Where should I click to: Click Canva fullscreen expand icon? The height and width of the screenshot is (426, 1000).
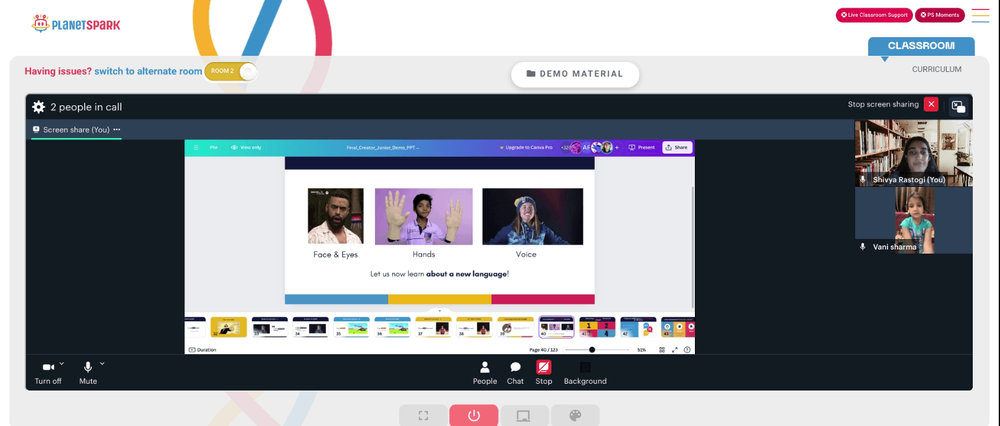tap(674, 349)
